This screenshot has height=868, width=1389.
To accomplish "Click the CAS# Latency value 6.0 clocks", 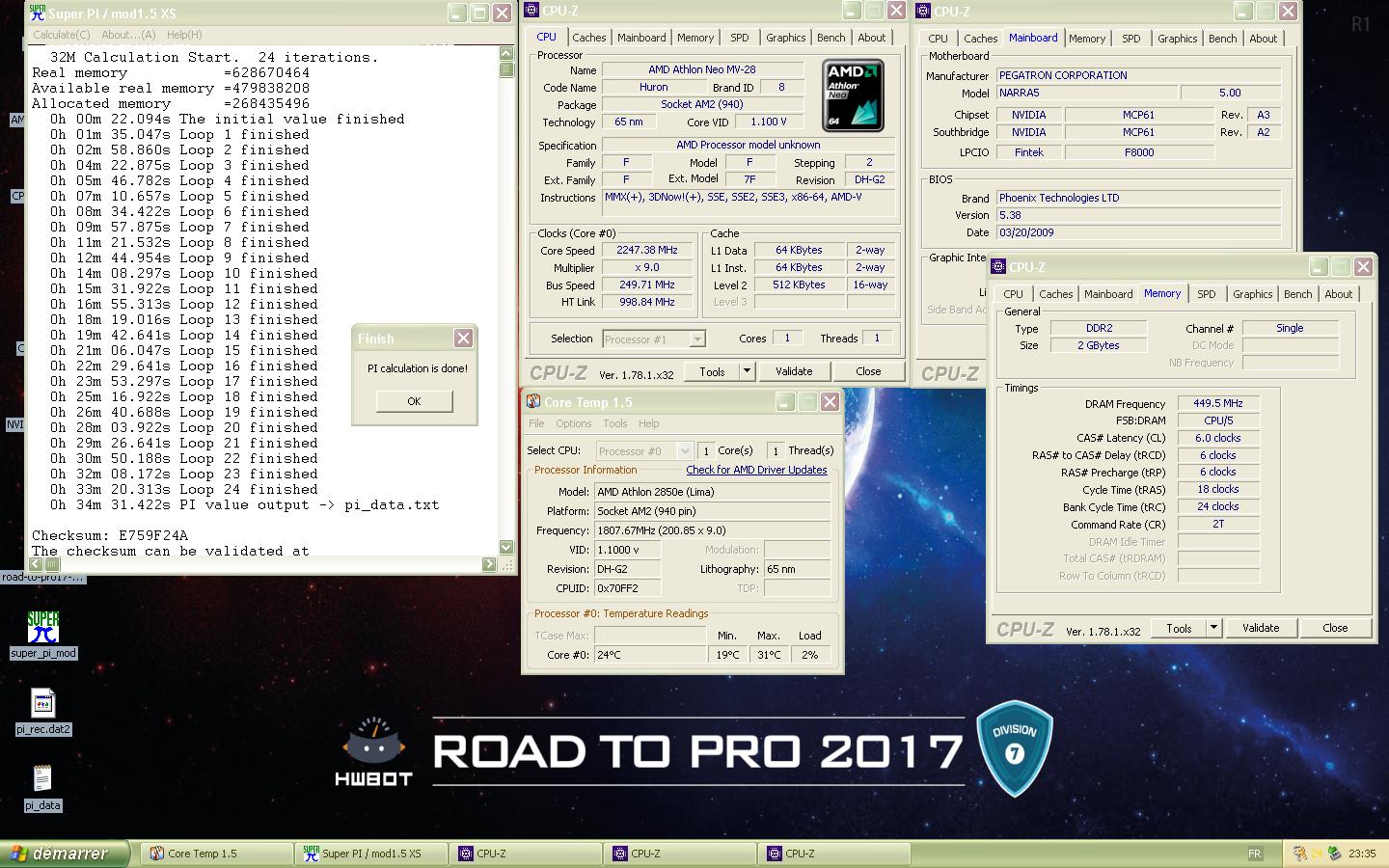I will point(1218,438).
